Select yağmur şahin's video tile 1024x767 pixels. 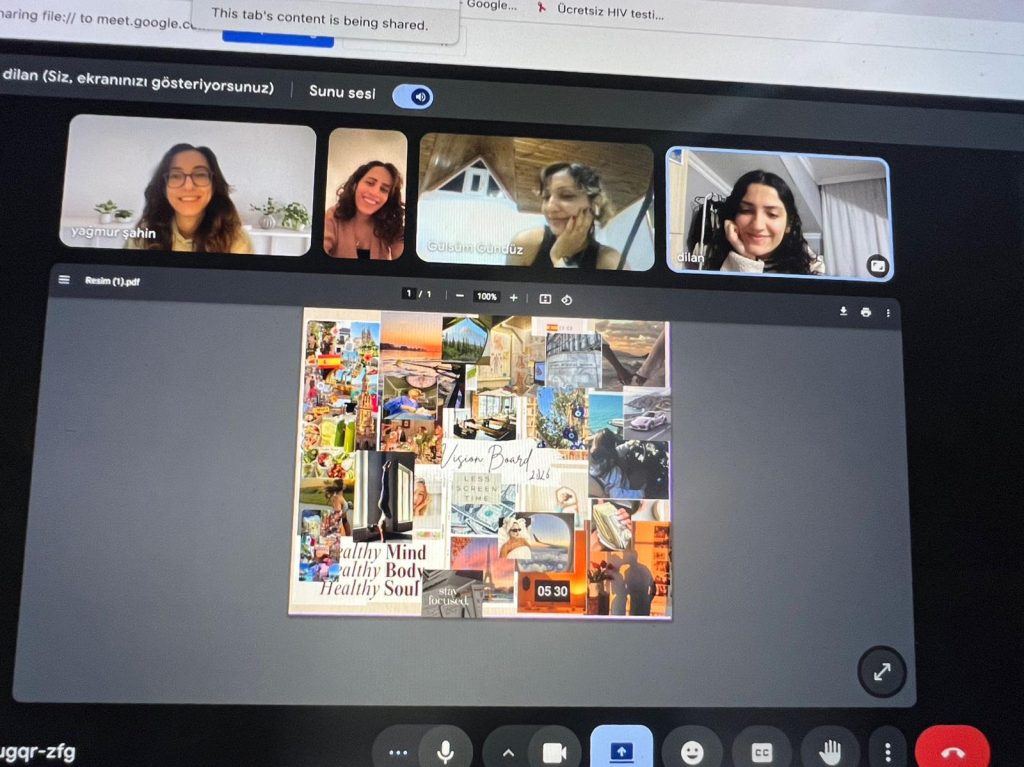pyautogui.click(x=186, y=185)
